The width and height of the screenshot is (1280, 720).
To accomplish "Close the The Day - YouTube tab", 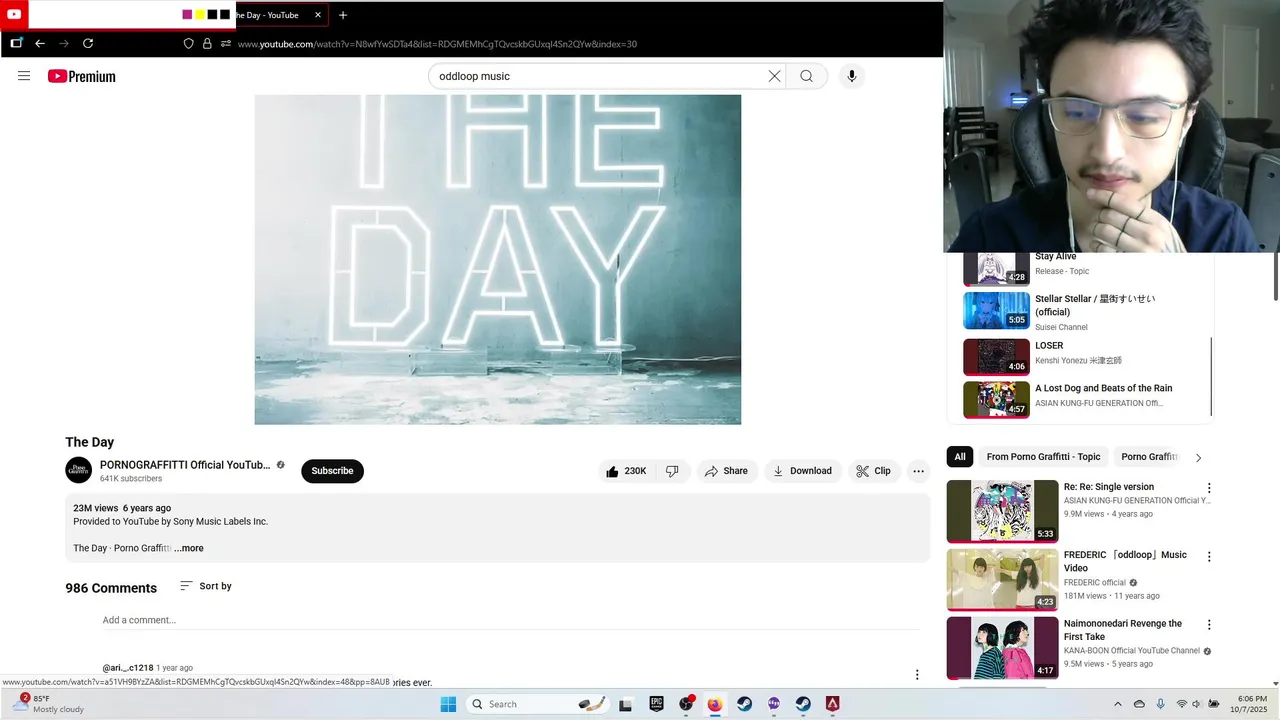I will (318, 15).
